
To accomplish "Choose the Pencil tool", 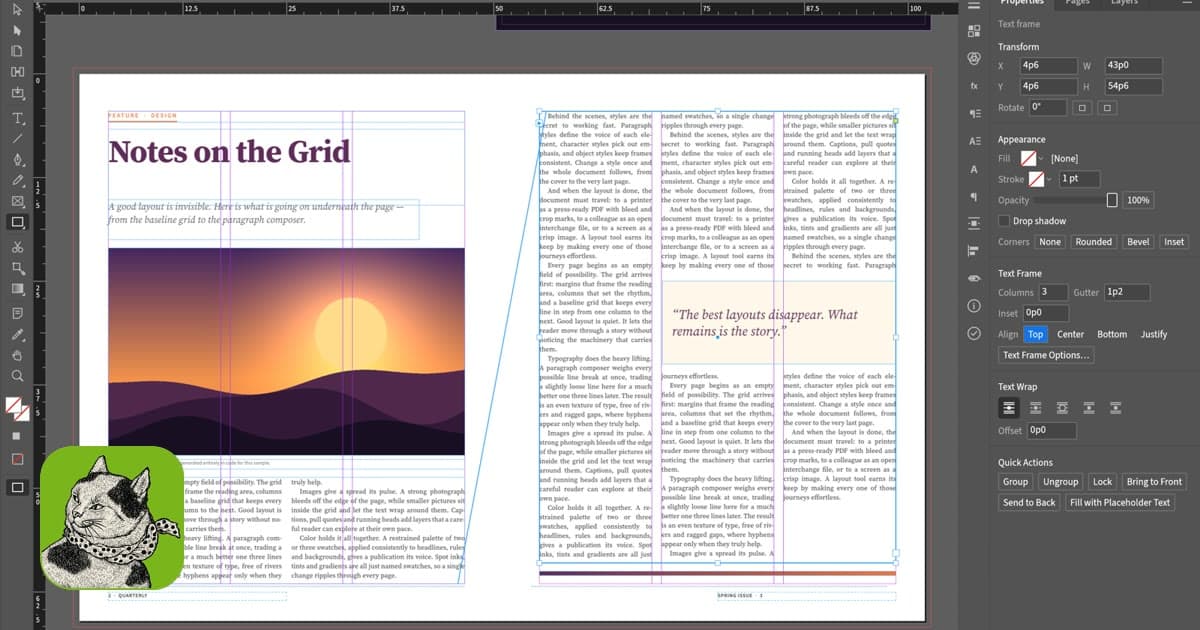I will 18,181.
